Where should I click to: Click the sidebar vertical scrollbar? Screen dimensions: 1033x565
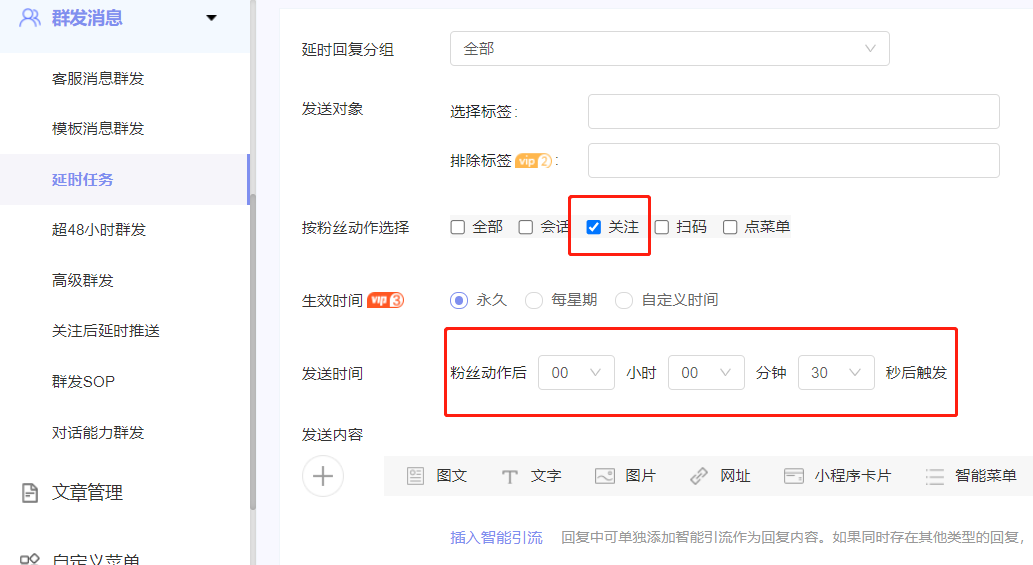tap(253, 352)
